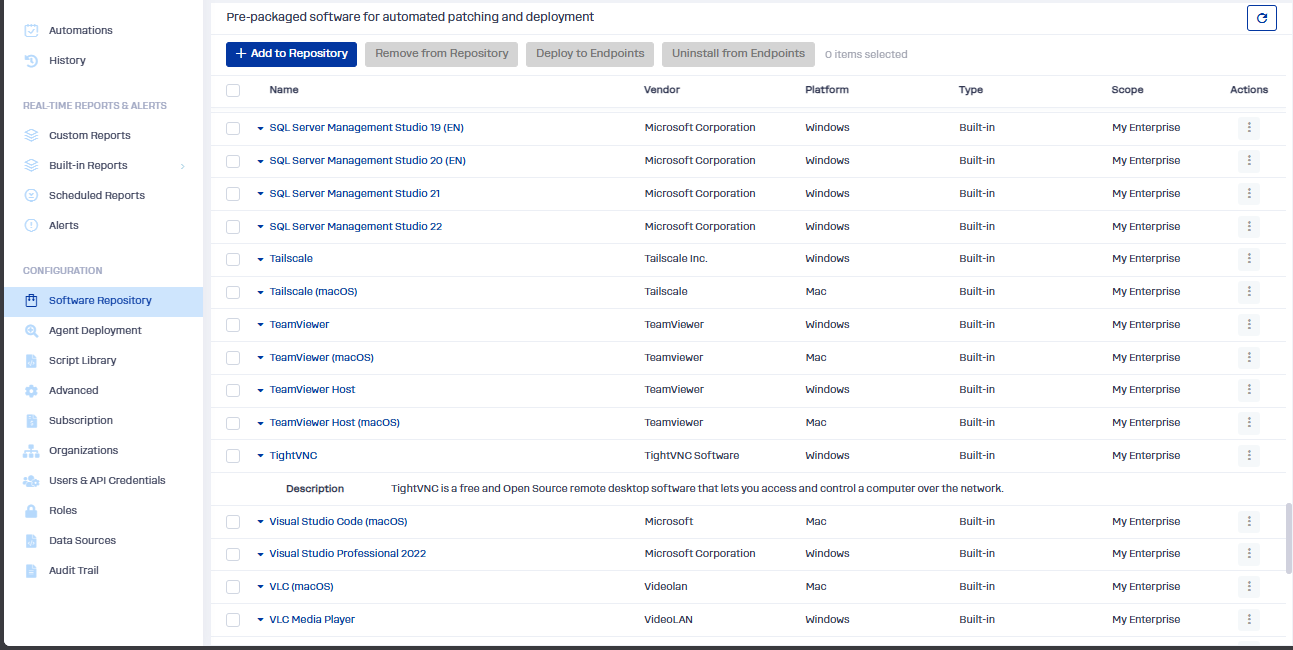The width and height of the screenshot is (1293, 650).
Task: Click the Scheduled Reports icon
Action: (31, 195)
